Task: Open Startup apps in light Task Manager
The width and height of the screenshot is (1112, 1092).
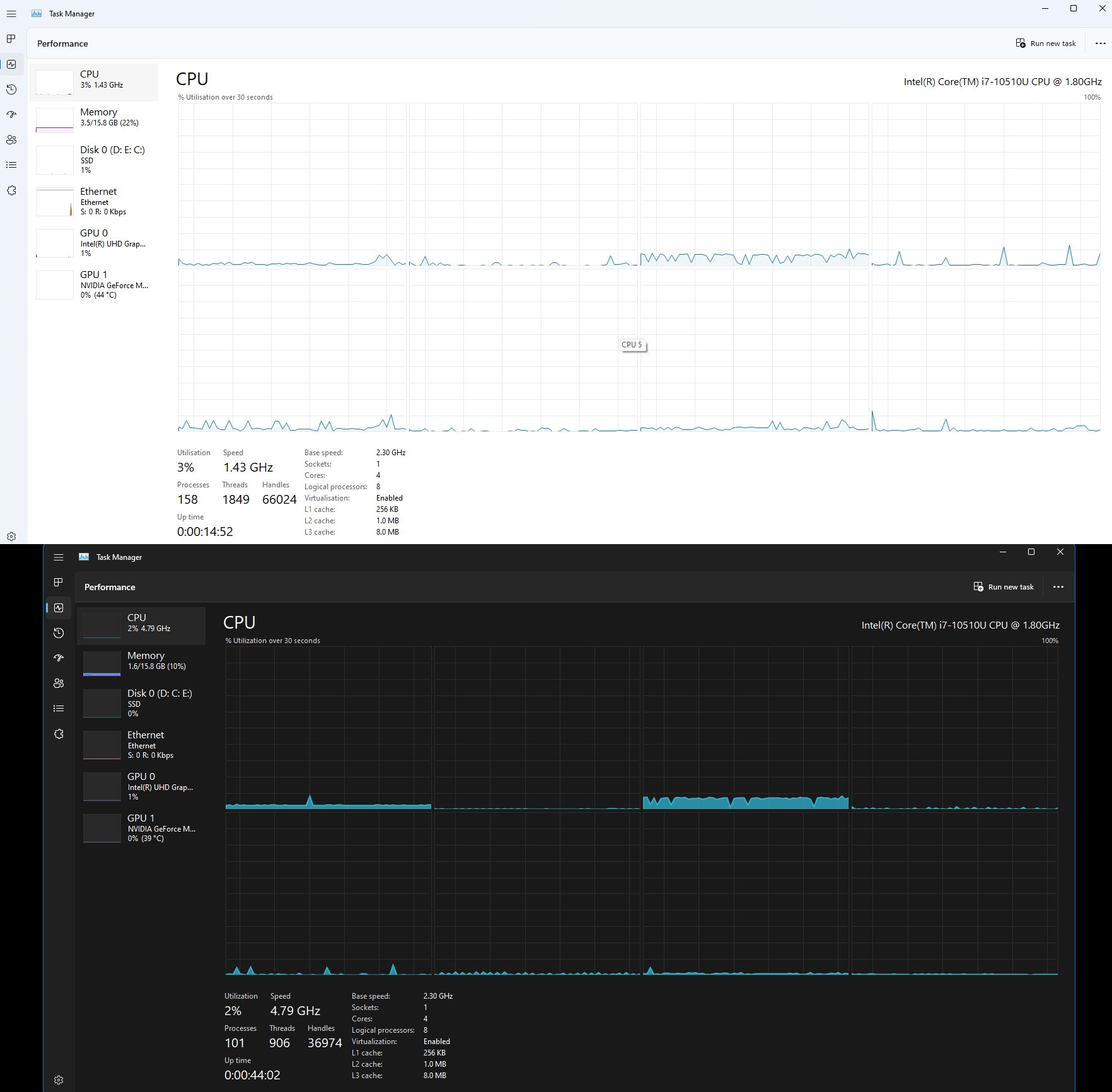Action: 11,115
